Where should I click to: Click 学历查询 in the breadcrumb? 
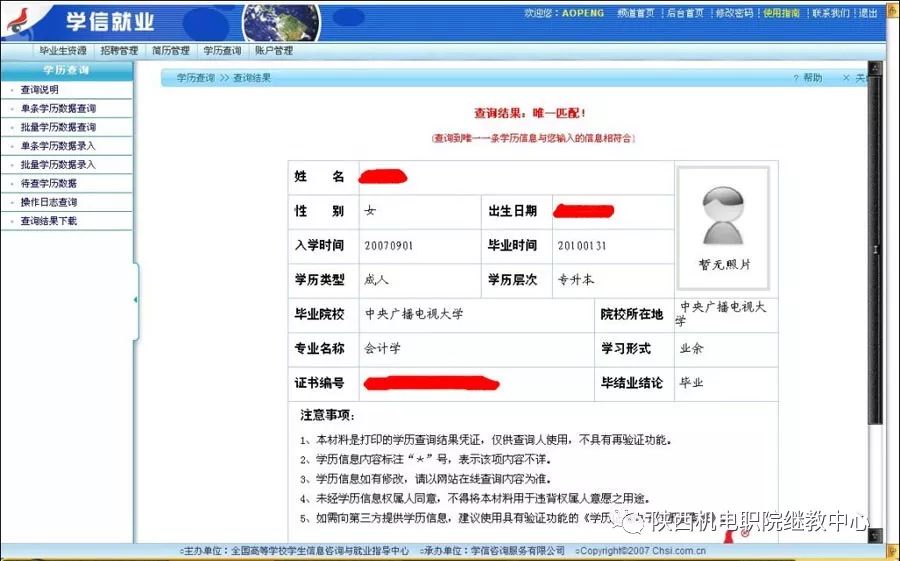pyautogui.click(x=195, y=78)
